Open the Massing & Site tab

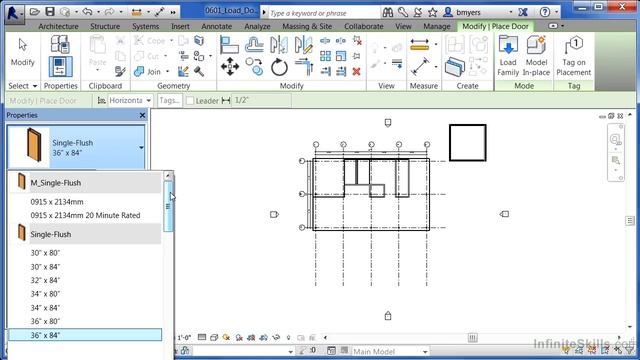[x=307, y=26]
